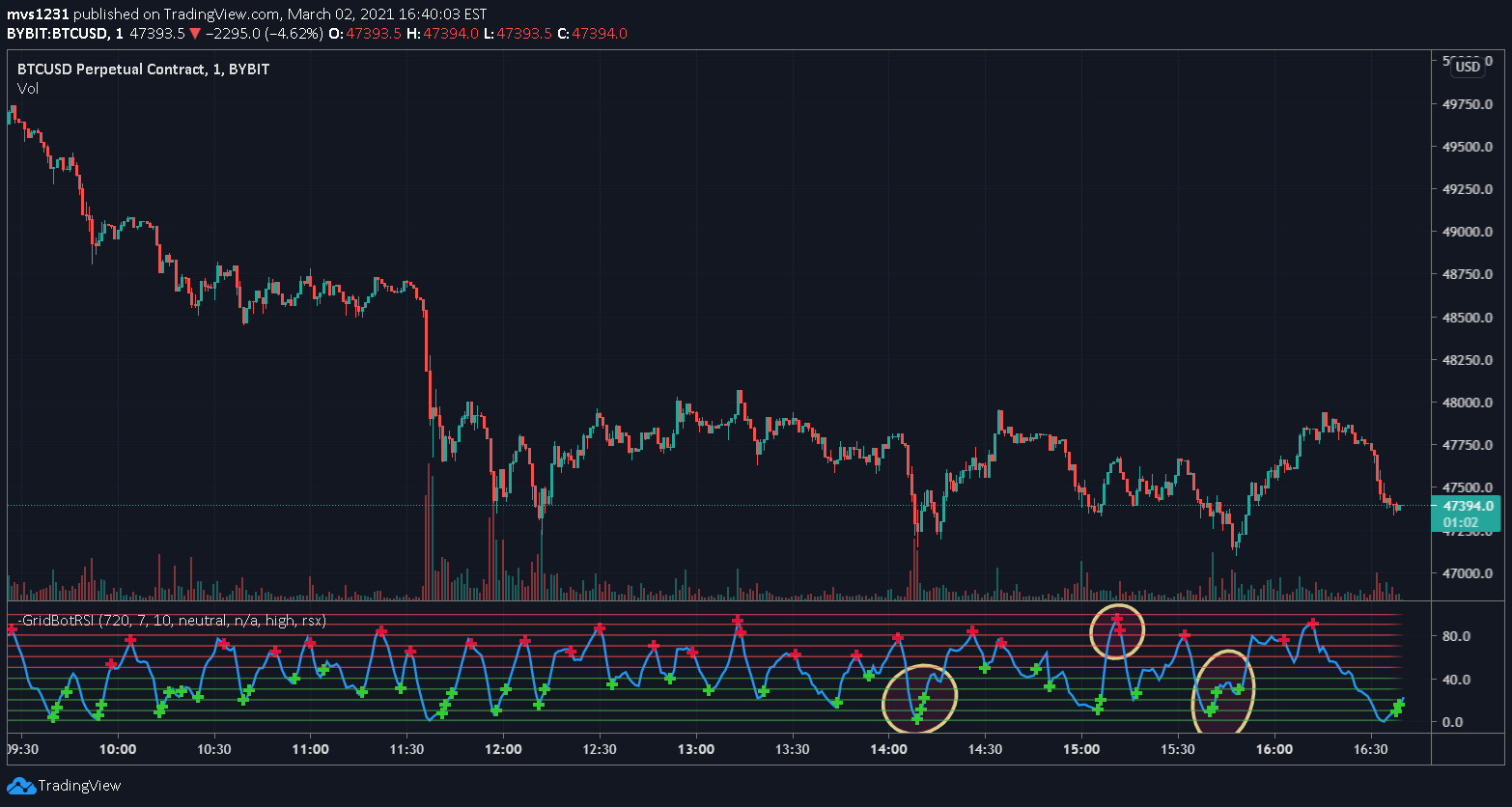This screenshot has width=1512, height=807.
Task: Open the USD currency selector
Action: click(x=1468, y=67)
